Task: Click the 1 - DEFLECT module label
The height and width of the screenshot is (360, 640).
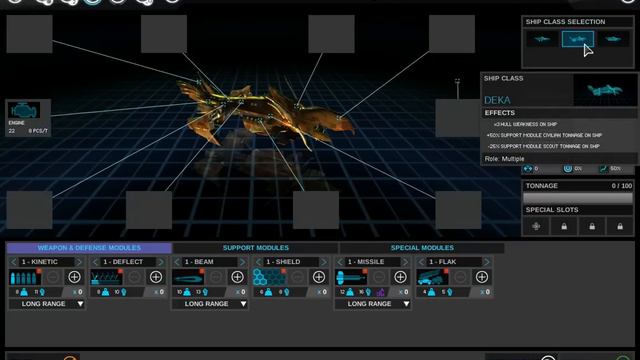Action: pos(123,262)
